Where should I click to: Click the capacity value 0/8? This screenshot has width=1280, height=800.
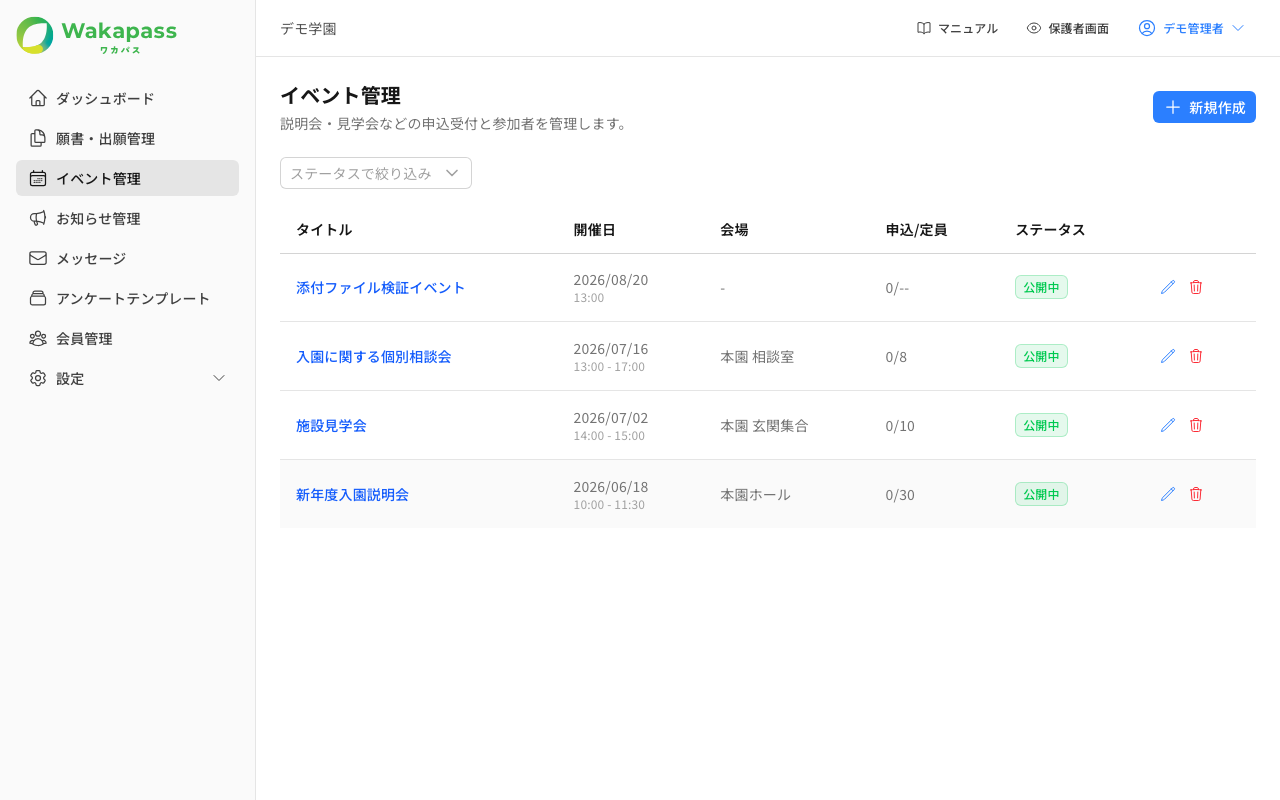896,356
